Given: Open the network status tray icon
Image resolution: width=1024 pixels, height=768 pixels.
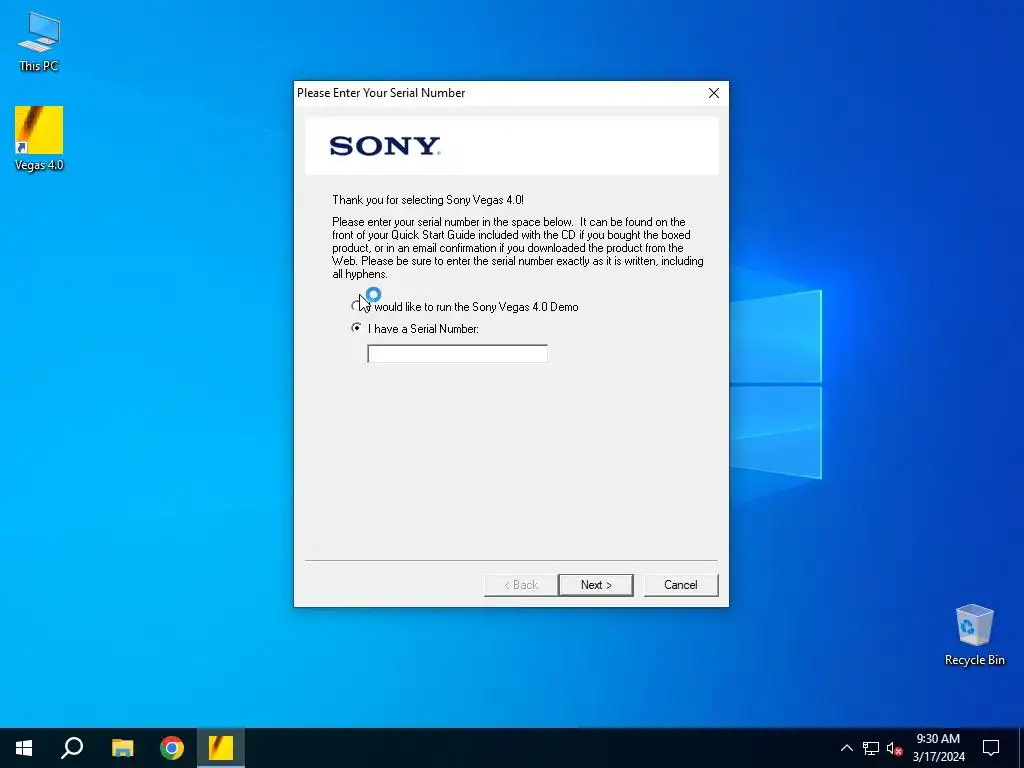Looking at the screenshot, I should coord(871,748).
